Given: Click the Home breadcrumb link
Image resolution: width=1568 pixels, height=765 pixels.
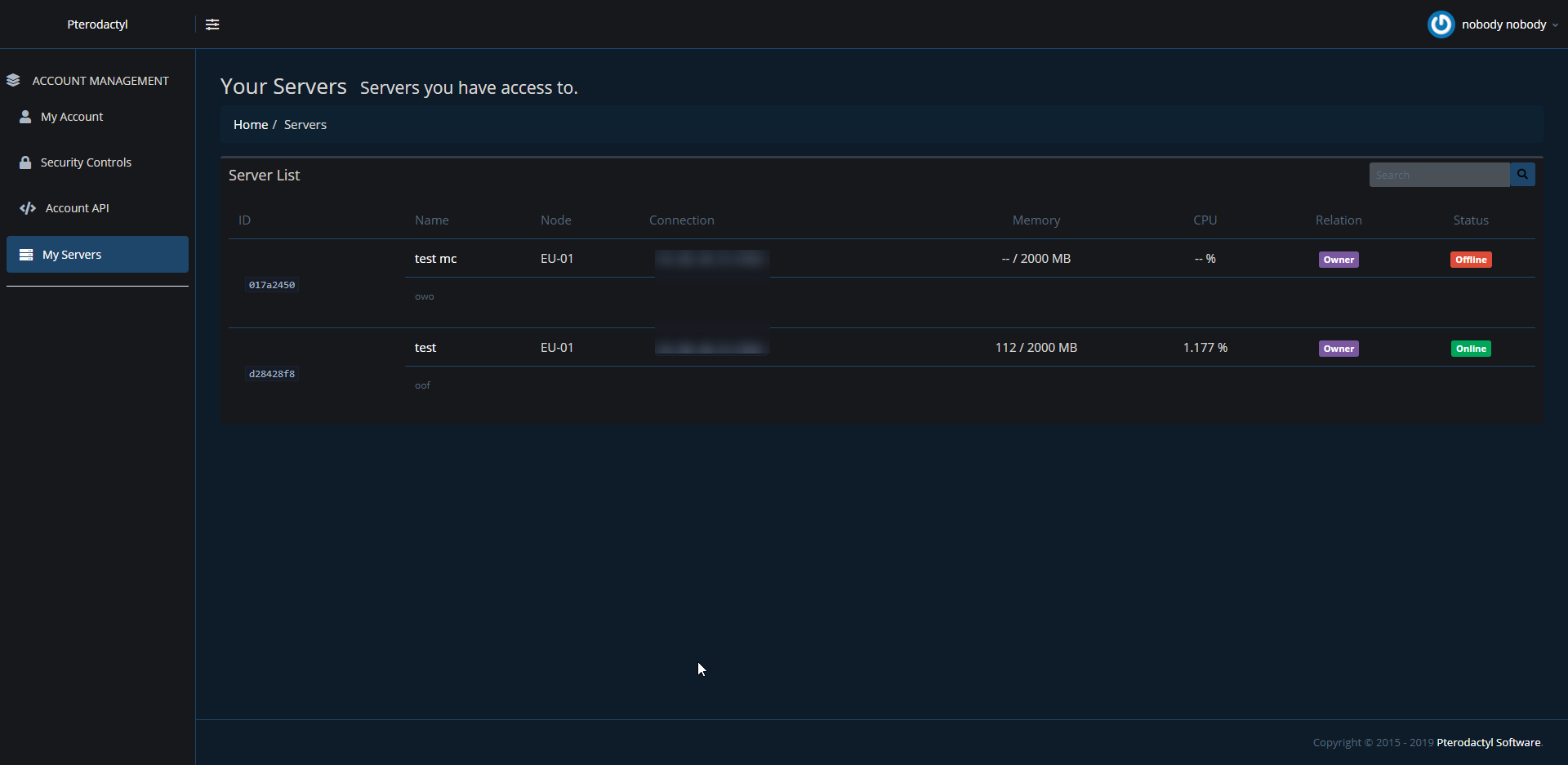Looking at the screenshot, I should (251, 125).
